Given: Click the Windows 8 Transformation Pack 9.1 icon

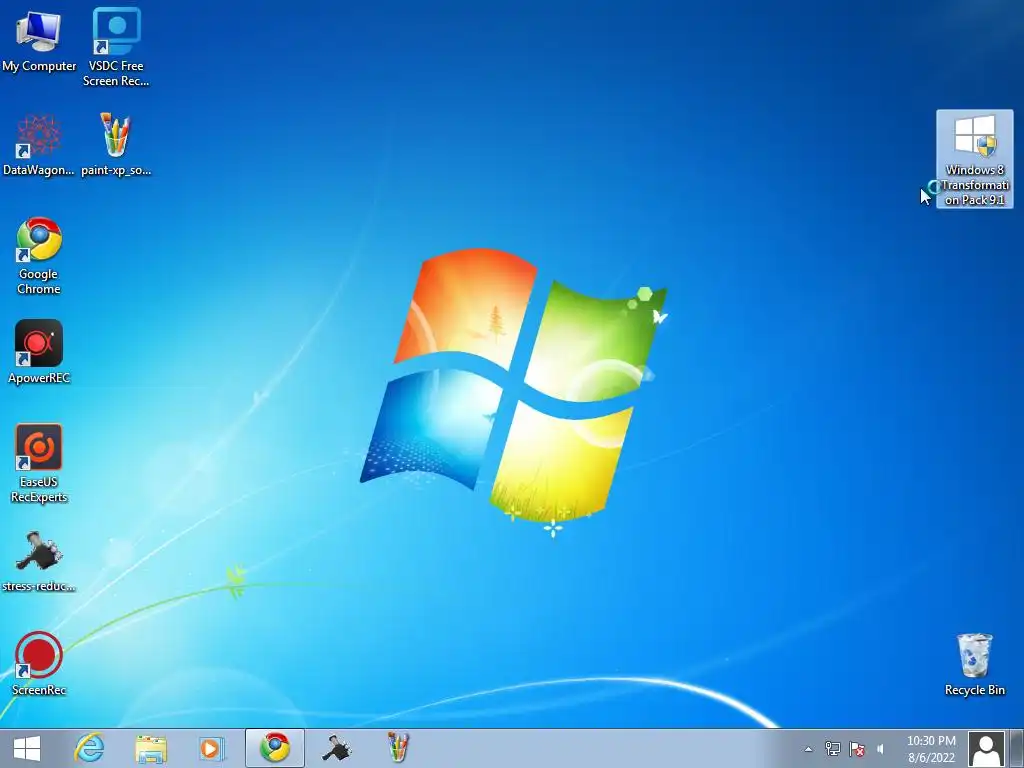Looking at the screenshot, I should (974, 159).
